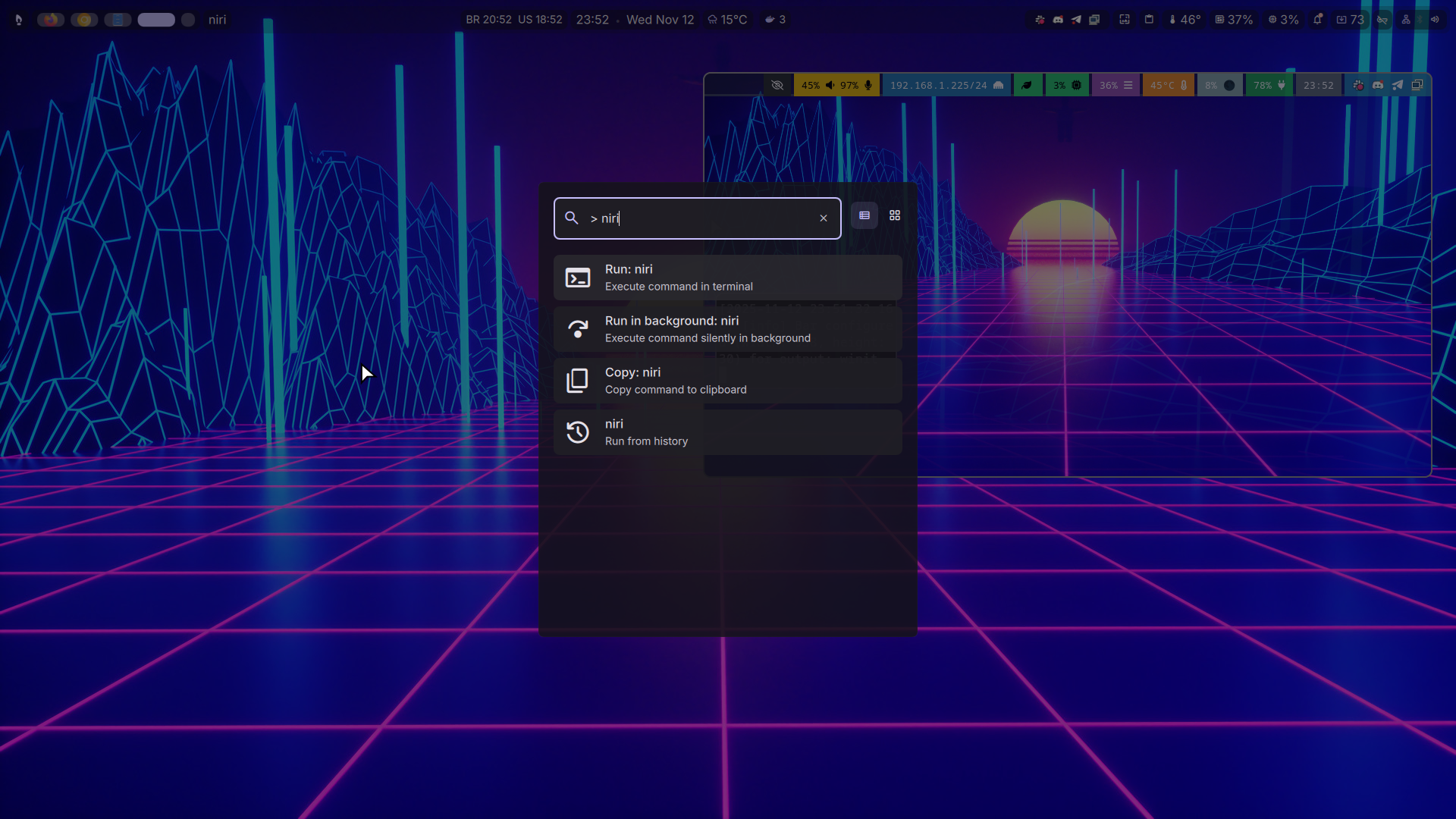The height and width of the screenshot is (819, 1456).
Task: Open Telegram tray icon in top bar
Action: 1076,20
